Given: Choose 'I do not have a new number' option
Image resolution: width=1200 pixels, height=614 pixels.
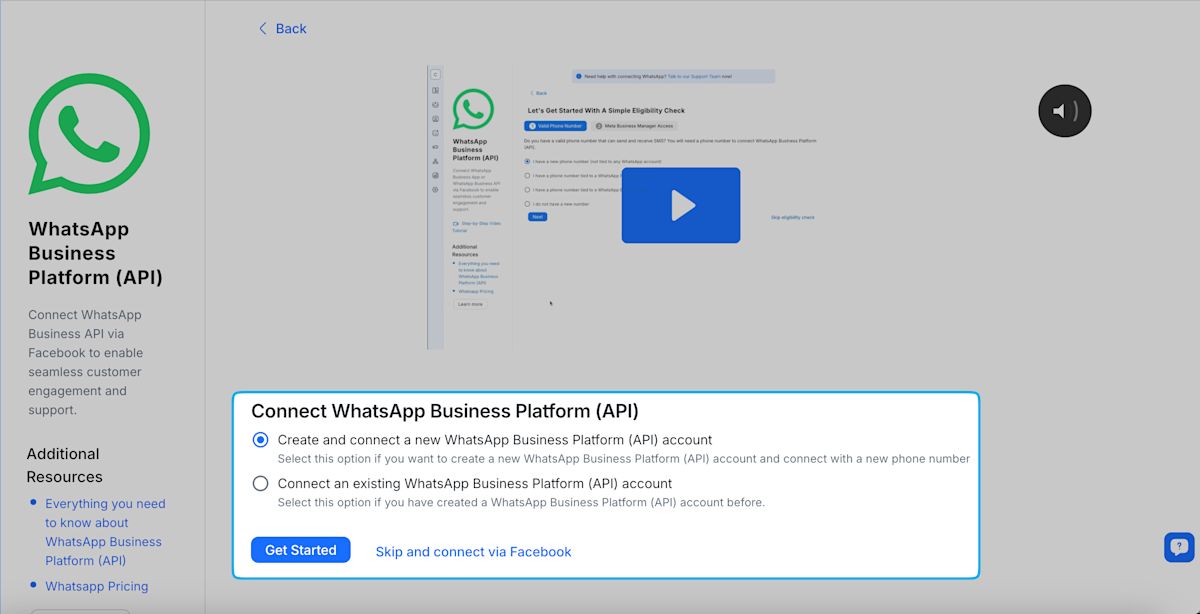Looking at the screenshot, I should pyautogui.click(x=527, y=204).
